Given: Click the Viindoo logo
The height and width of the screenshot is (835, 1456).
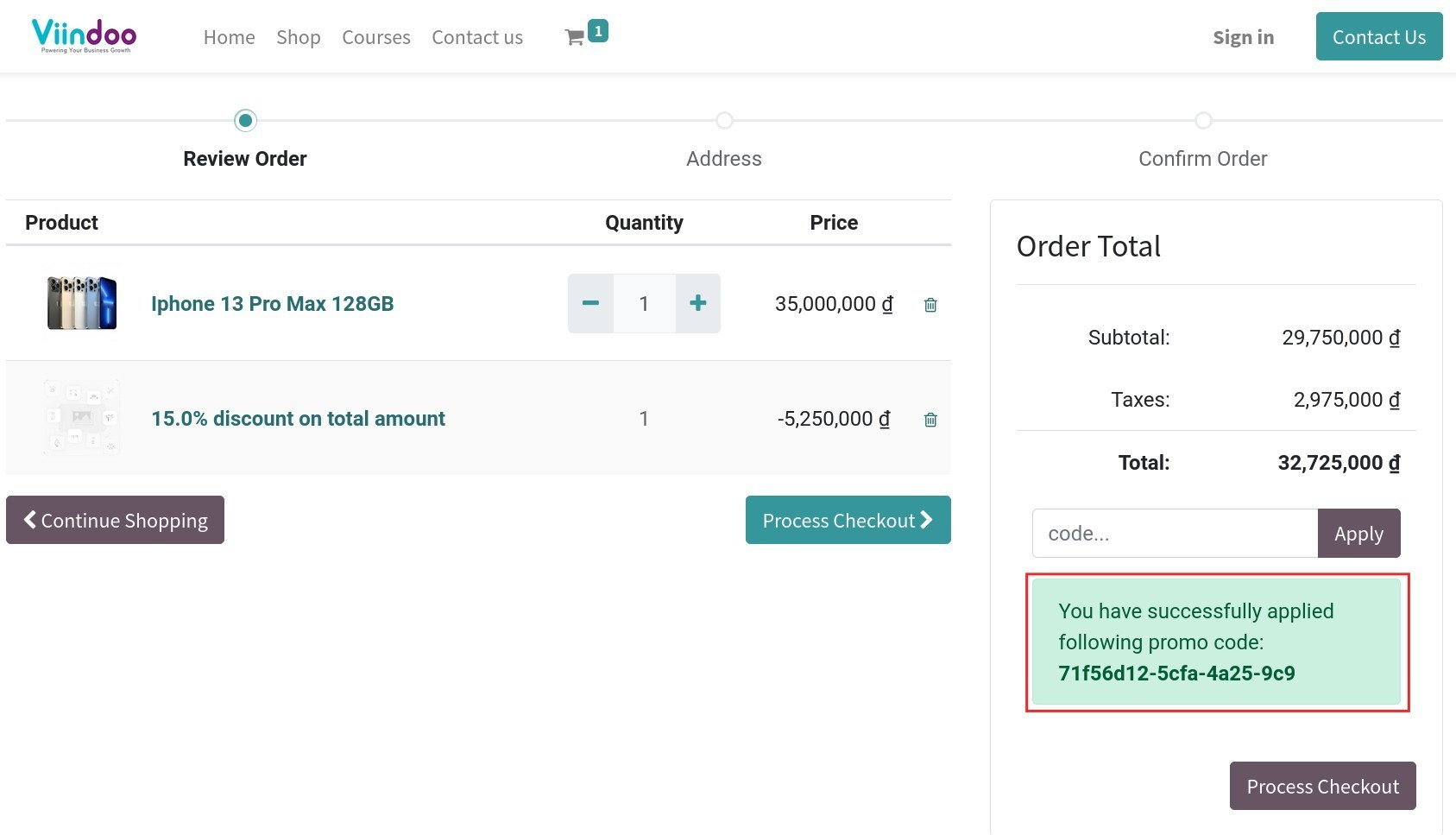Looking at the screenshot, I should (84, 36).
